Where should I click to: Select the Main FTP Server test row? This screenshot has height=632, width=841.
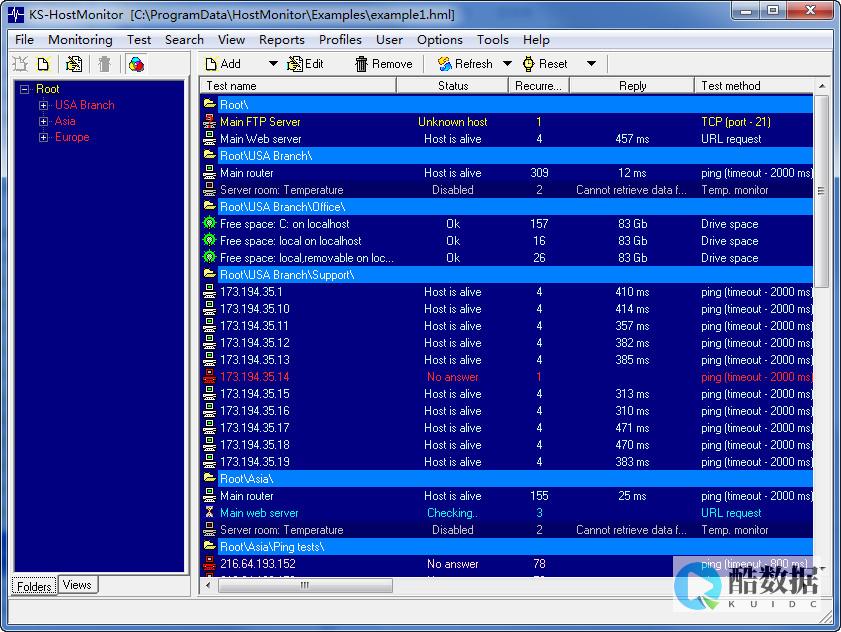tap(507, 122)
